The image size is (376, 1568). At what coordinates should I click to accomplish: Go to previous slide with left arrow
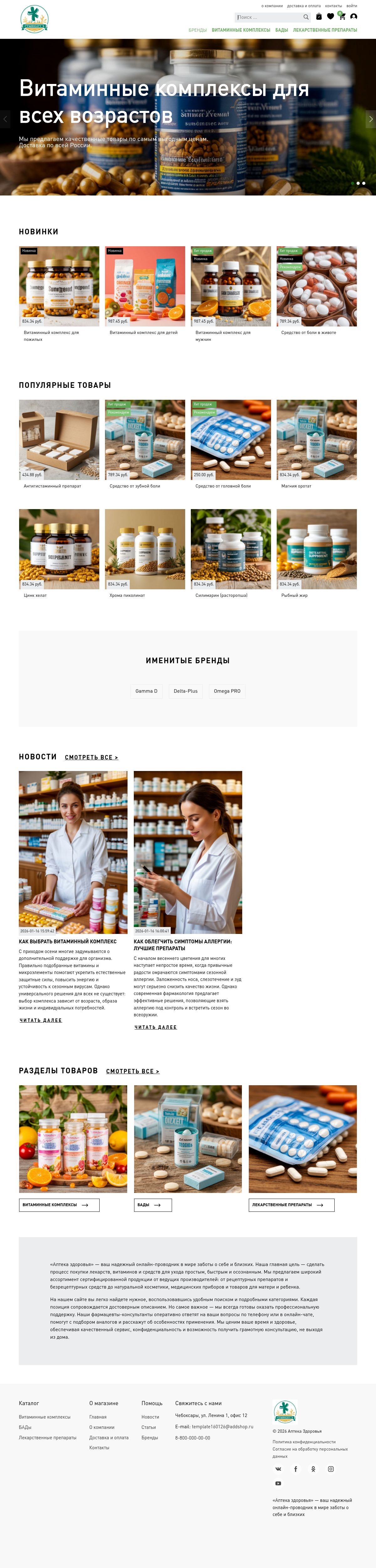(5, 119)
